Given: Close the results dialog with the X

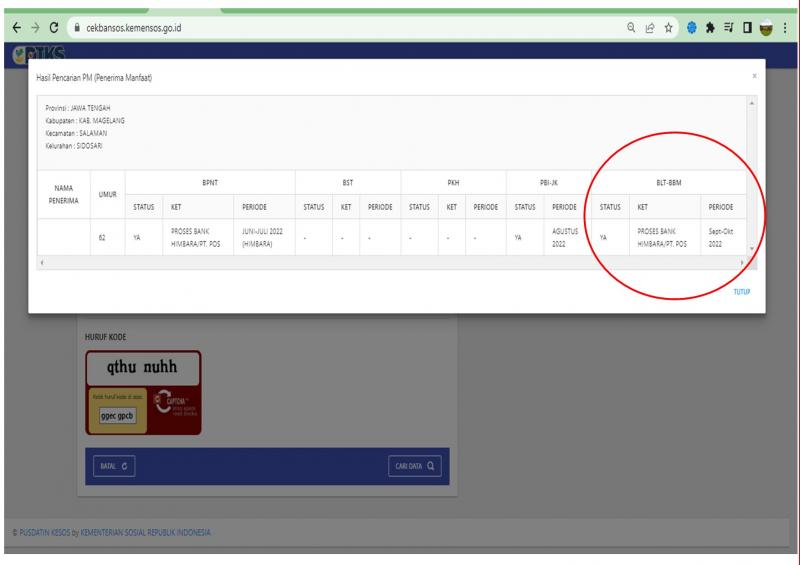Looking at the screenshot, I should [x=754, y=76].
